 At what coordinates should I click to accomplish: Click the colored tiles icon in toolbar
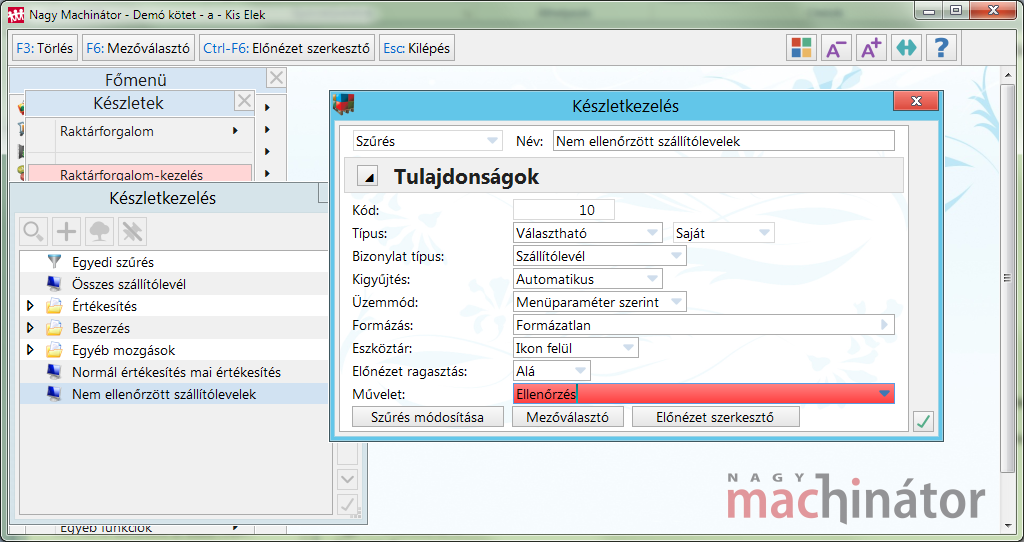tap(801, 48)
